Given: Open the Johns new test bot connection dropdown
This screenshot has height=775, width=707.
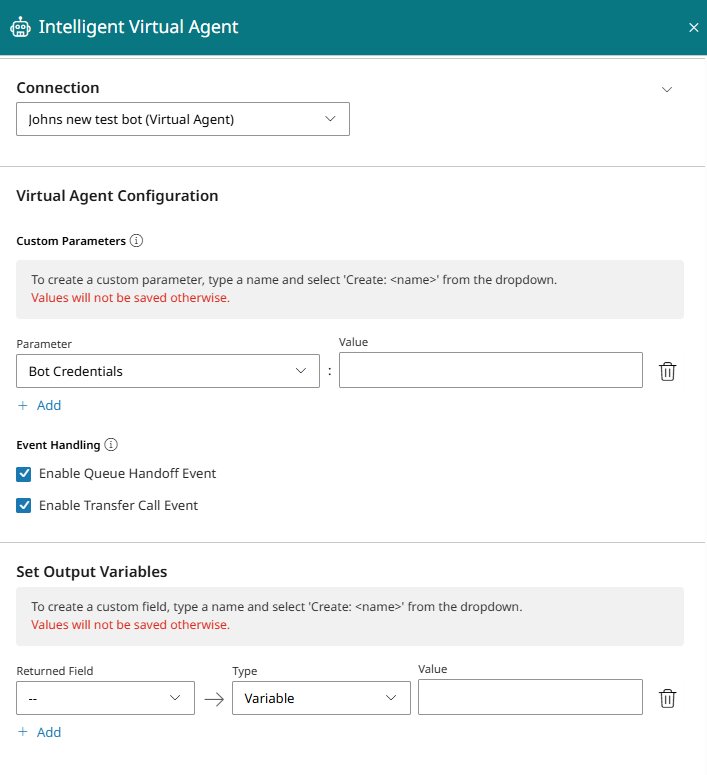Looking at the screenshot, I should pyautogui.click(x=183, y=119).
